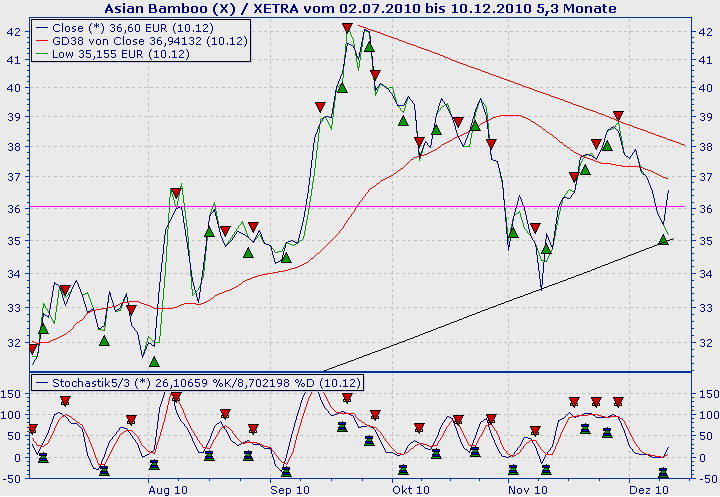Click the red descending resistance trendline
This screenshot has height=497, width=720.
521,85
